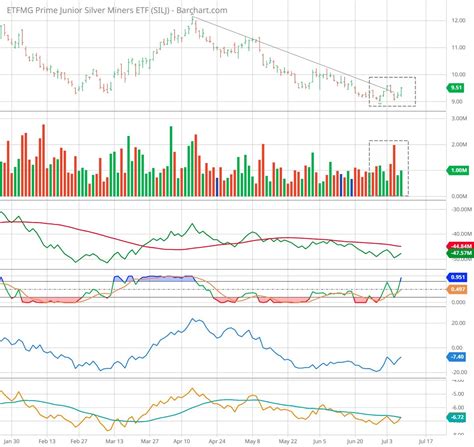474x447 pixels.
Task: Select the Jul 3 date label
Action: tap(387, 441)
